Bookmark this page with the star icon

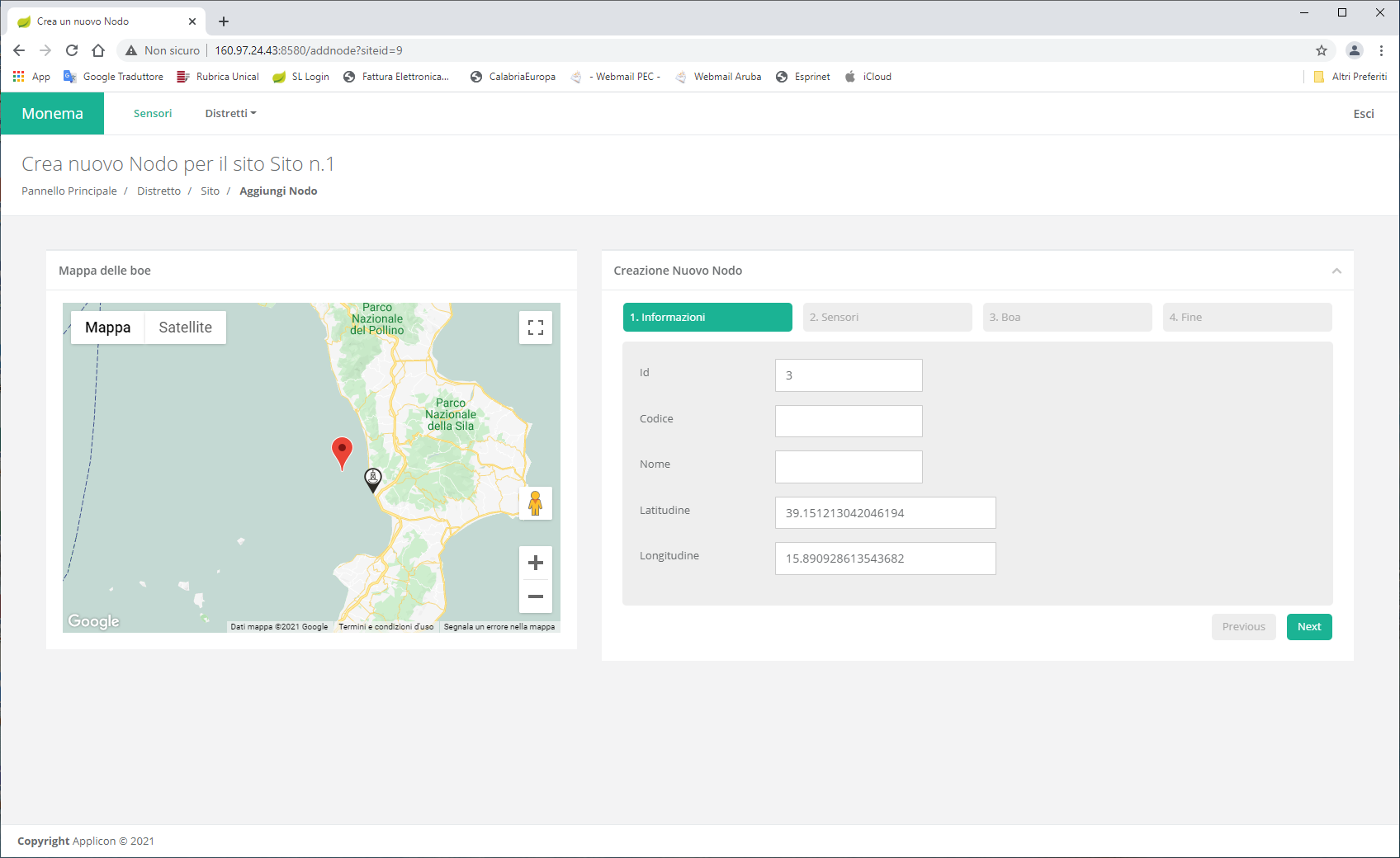(x=1322, y=50)
